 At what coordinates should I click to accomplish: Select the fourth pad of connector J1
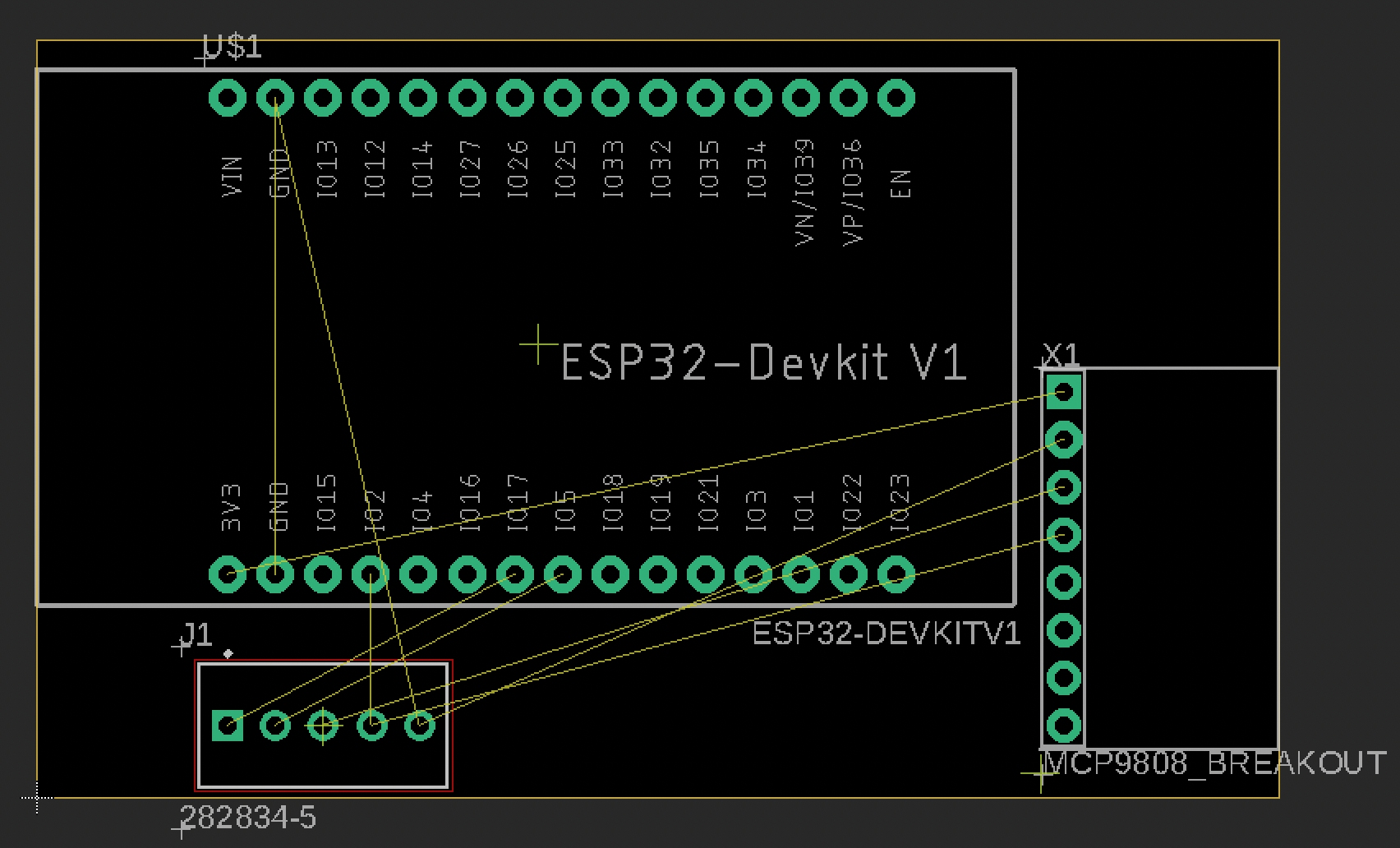(371, 726)
